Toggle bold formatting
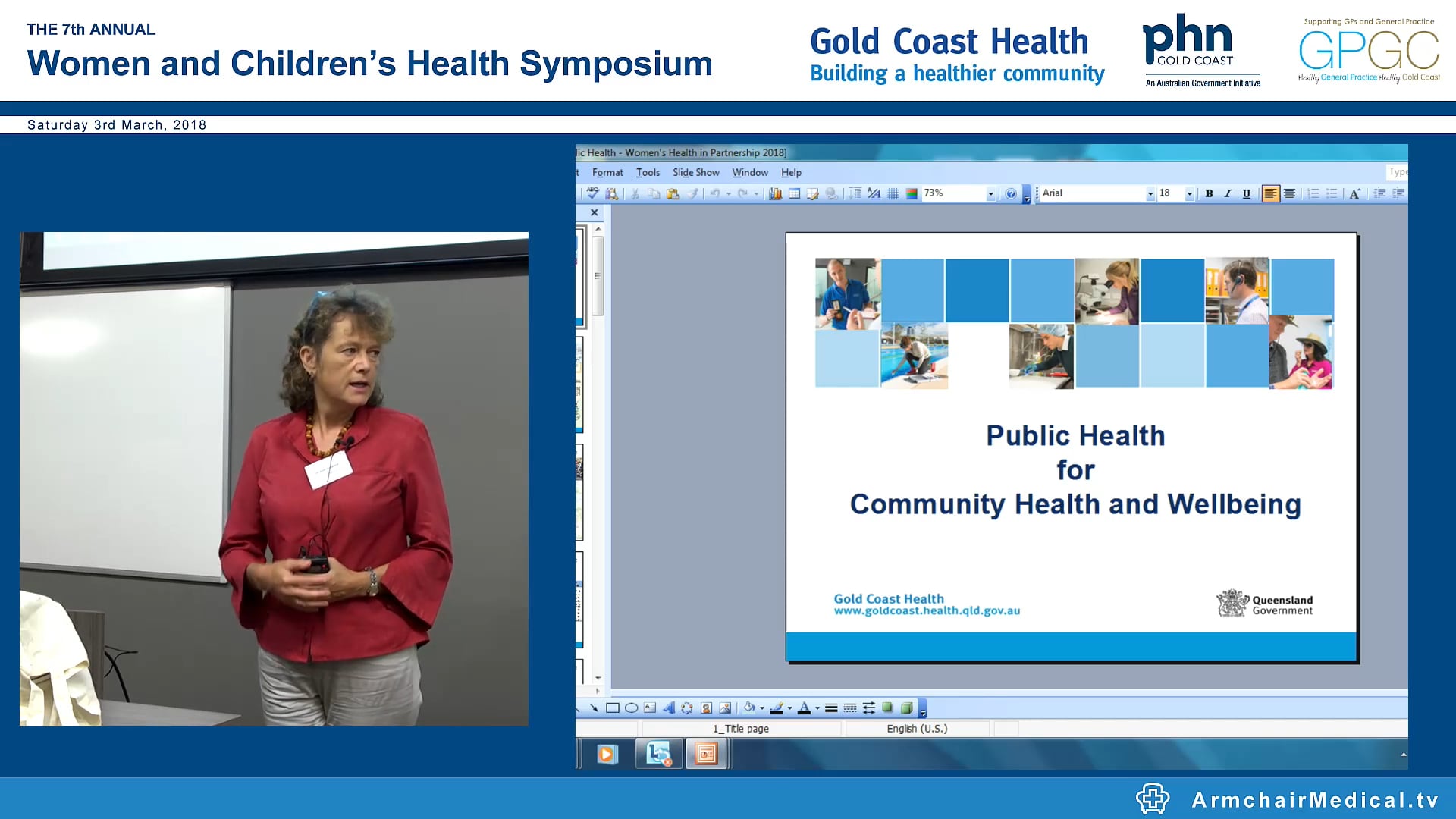 (x=1209, y=194)
